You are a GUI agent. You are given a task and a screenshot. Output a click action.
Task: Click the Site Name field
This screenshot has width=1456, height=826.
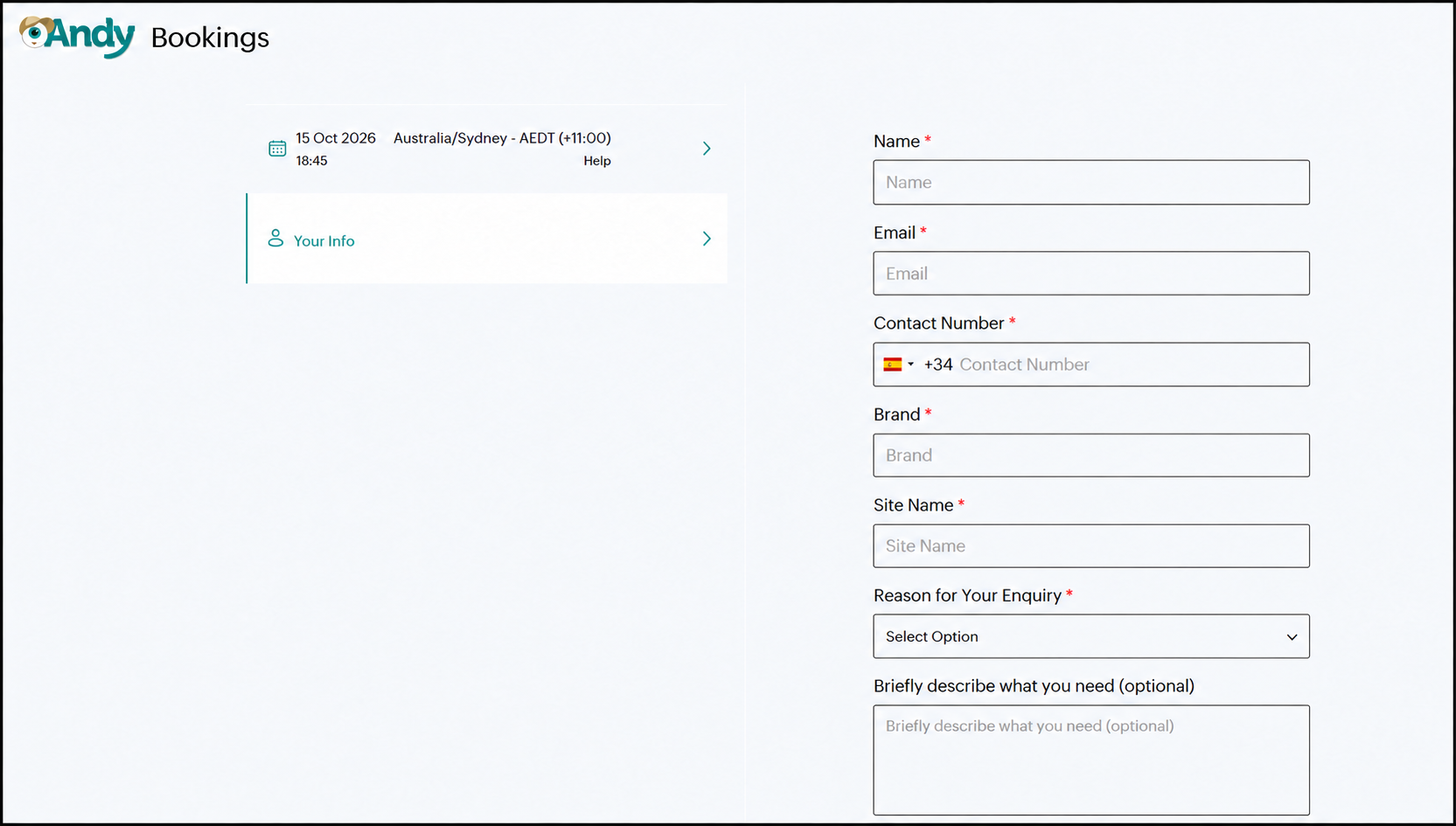click(x=1091, y=546)
